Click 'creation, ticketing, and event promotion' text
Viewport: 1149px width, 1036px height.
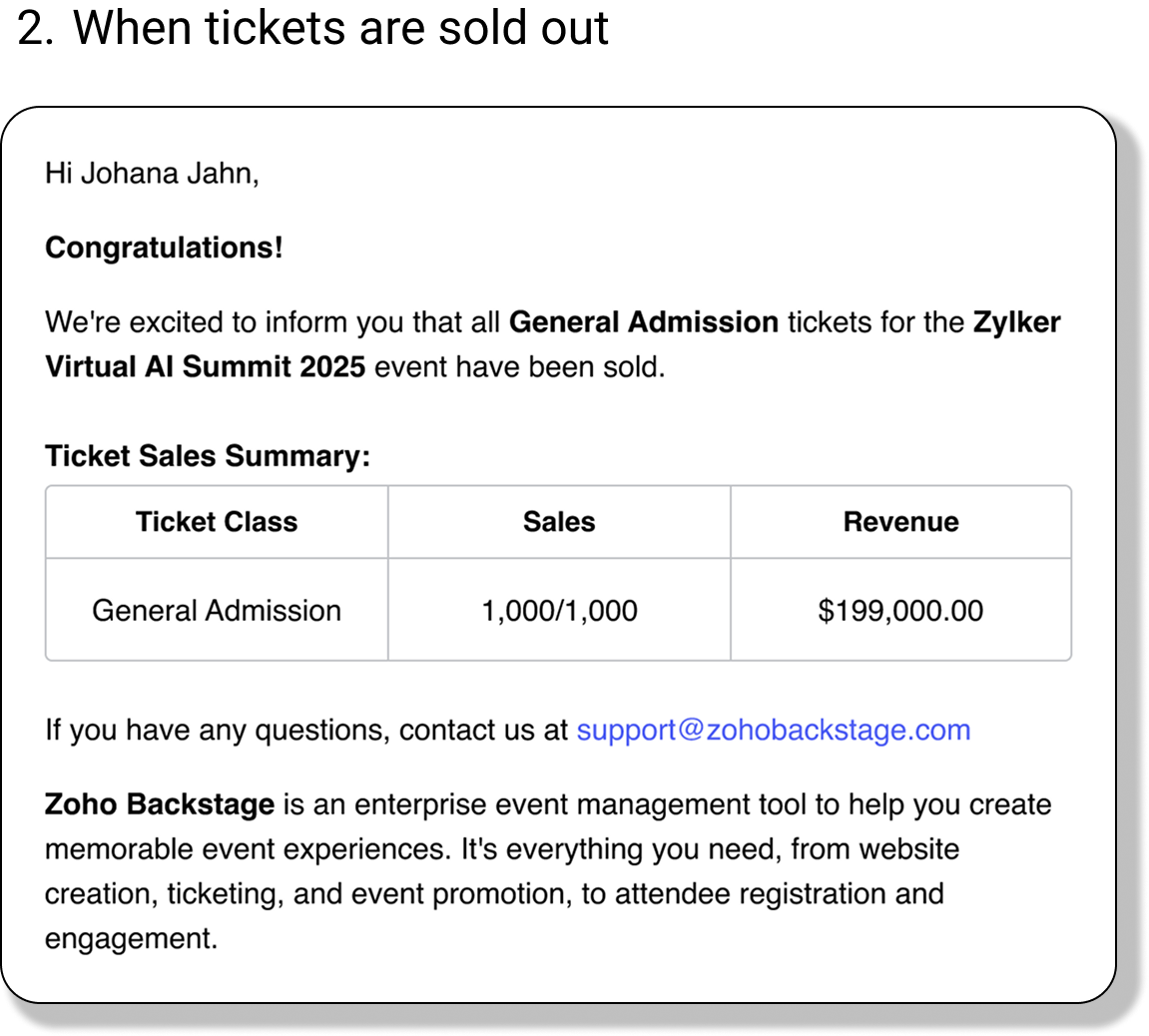coord(309,893)
